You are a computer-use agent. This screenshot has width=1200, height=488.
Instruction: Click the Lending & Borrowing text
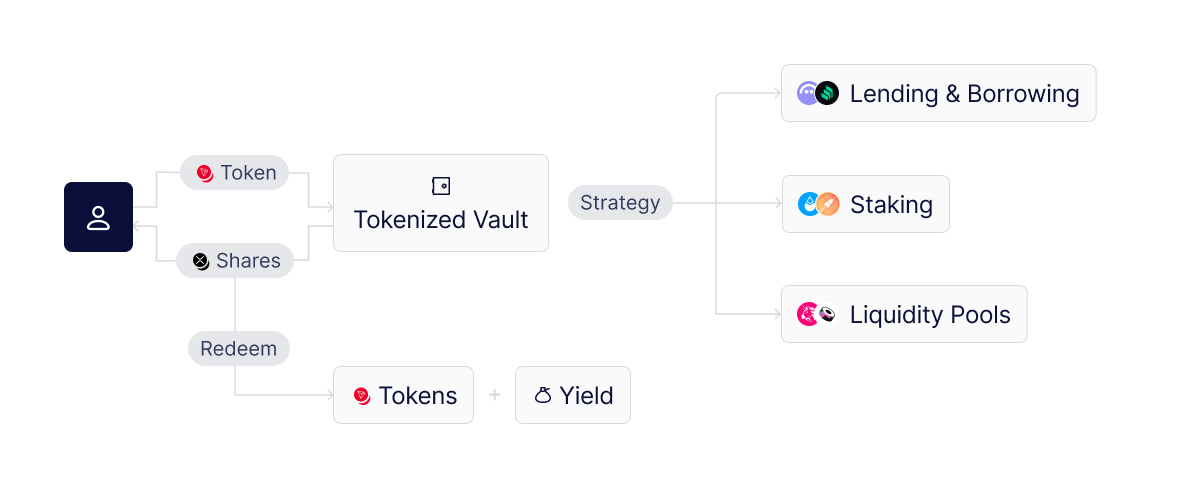click(x=965, y=94)
